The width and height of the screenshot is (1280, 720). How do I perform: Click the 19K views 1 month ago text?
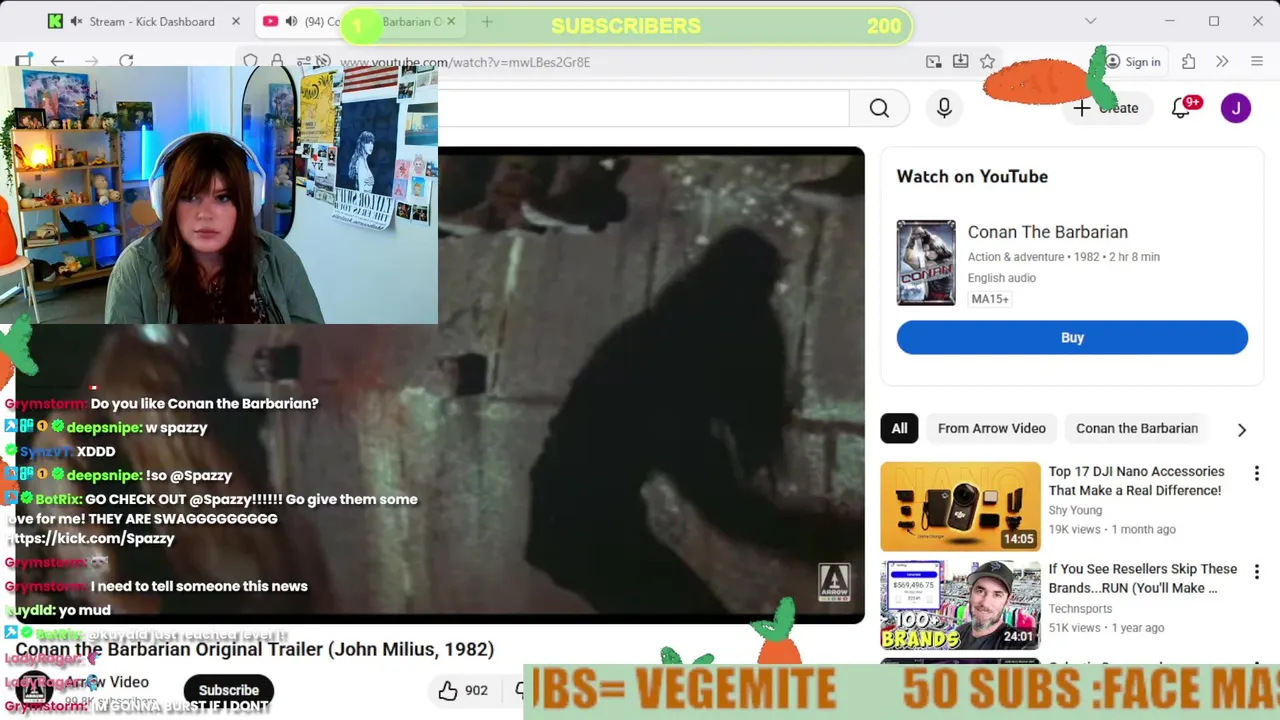pyautogui.click(x=1112, y=529)
